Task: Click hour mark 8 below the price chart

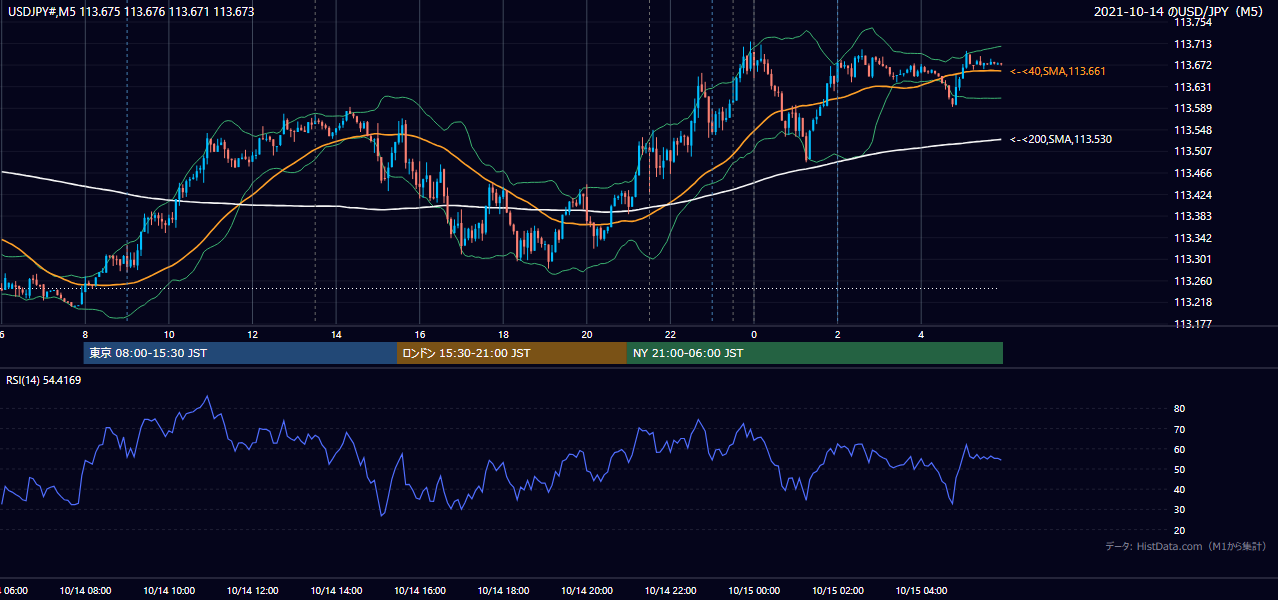Action: [x=85, y=335]
